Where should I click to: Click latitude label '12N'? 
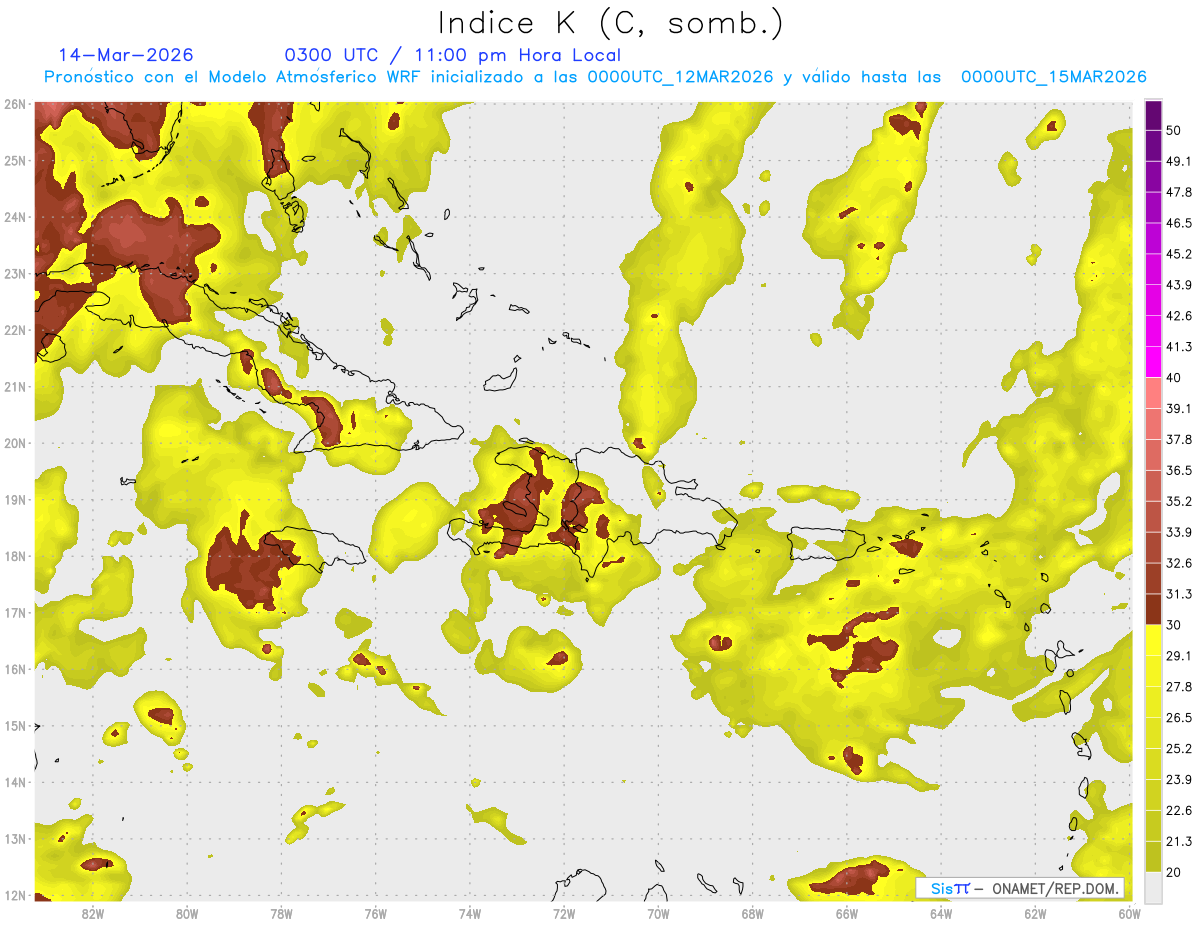point(14,895)
